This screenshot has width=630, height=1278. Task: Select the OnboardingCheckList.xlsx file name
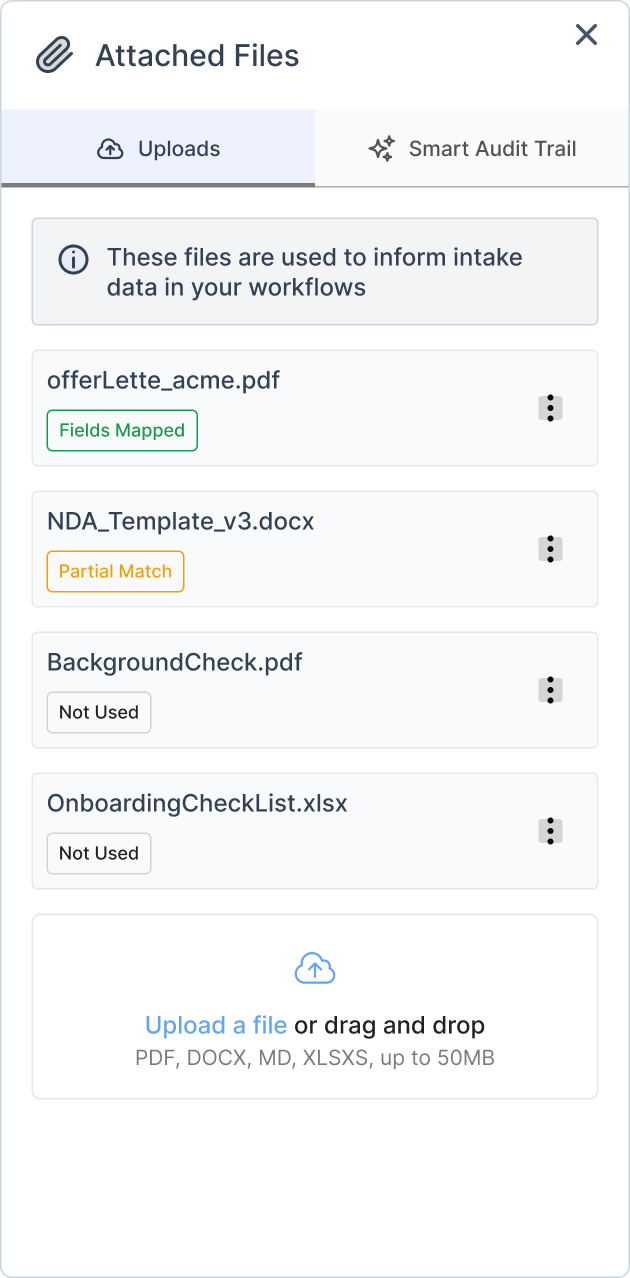197,803
